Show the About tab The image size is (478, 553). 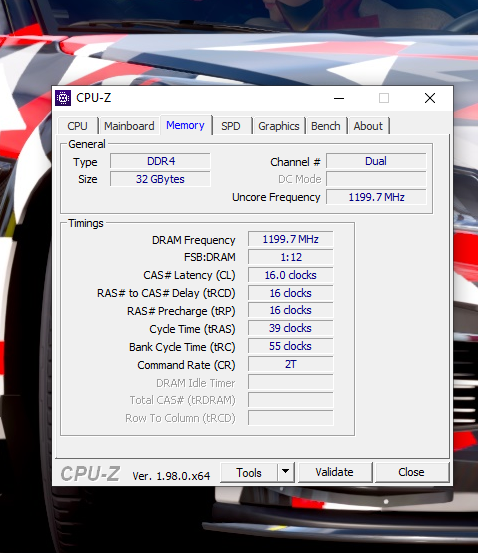pyautogui.click(x=368, y=126)
